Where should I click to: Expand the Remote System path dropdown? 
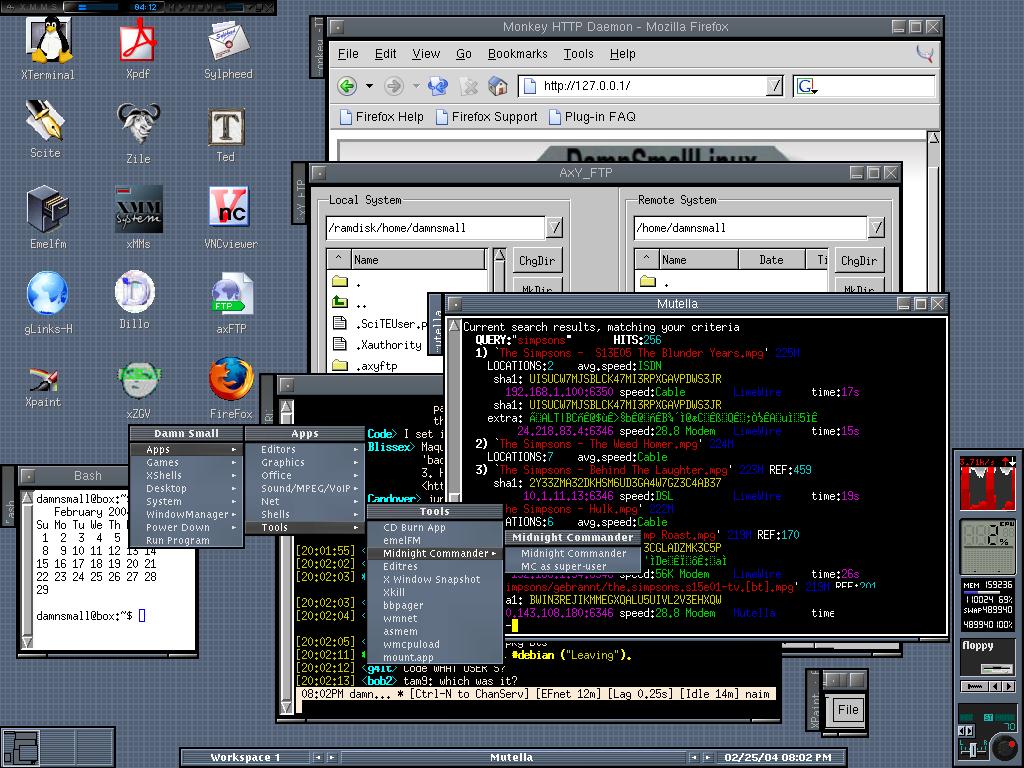pos(876,227)
